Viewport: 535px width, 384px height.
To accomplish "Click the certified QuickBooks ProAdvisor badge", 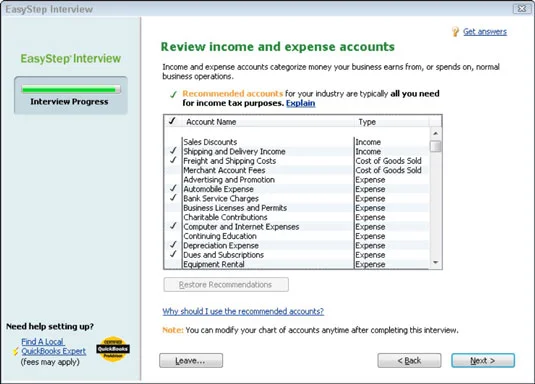I will tap(113, 349).
